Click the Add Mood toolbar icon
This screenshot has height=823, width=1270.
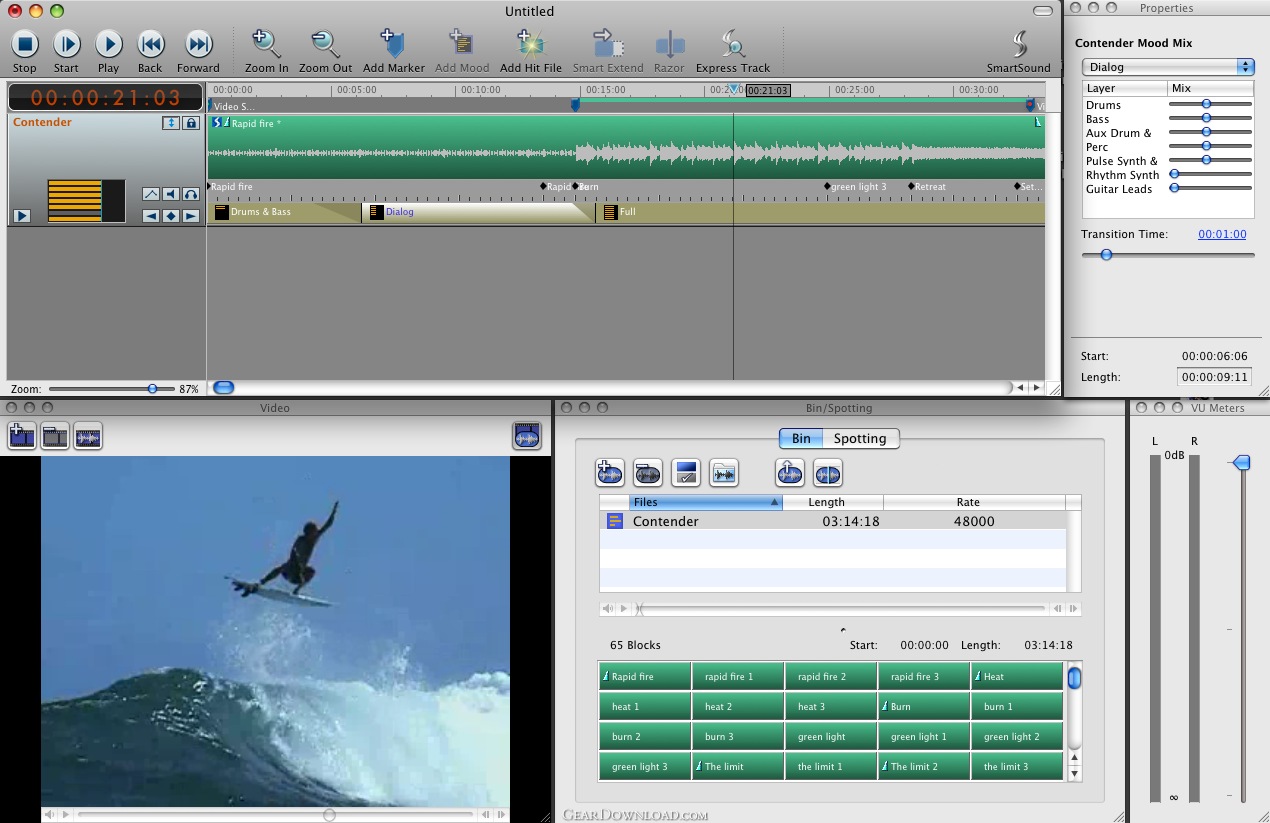coord(461,44)
